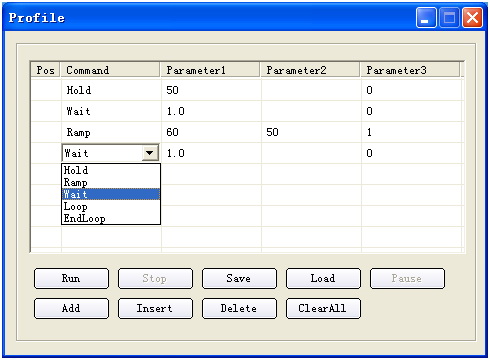
Task: Click Parameter2 cell showing 50
Action: point(311,132)
